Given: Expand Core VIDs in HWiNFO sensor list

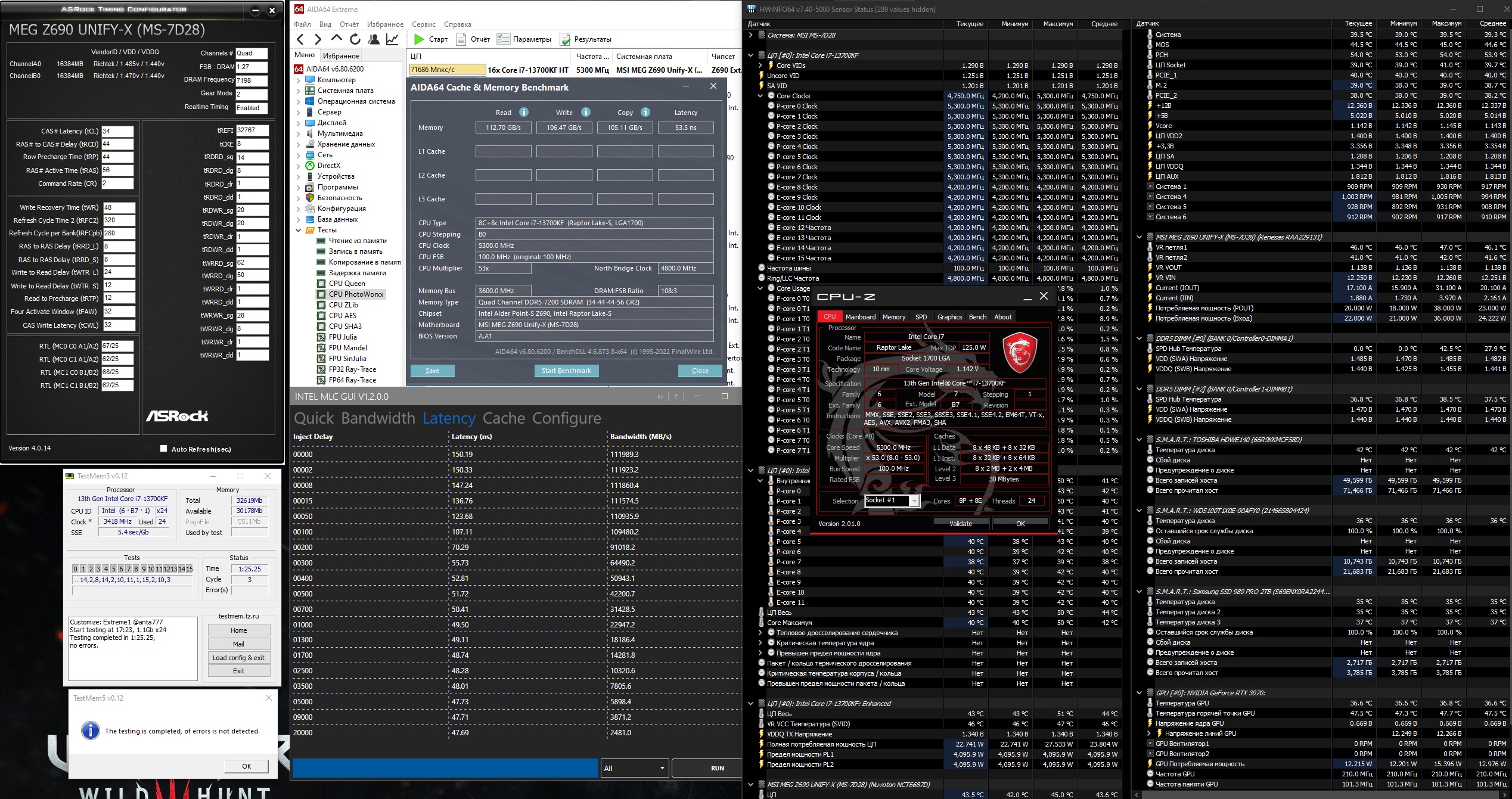Looking at the screenshot, I should 760,66.
